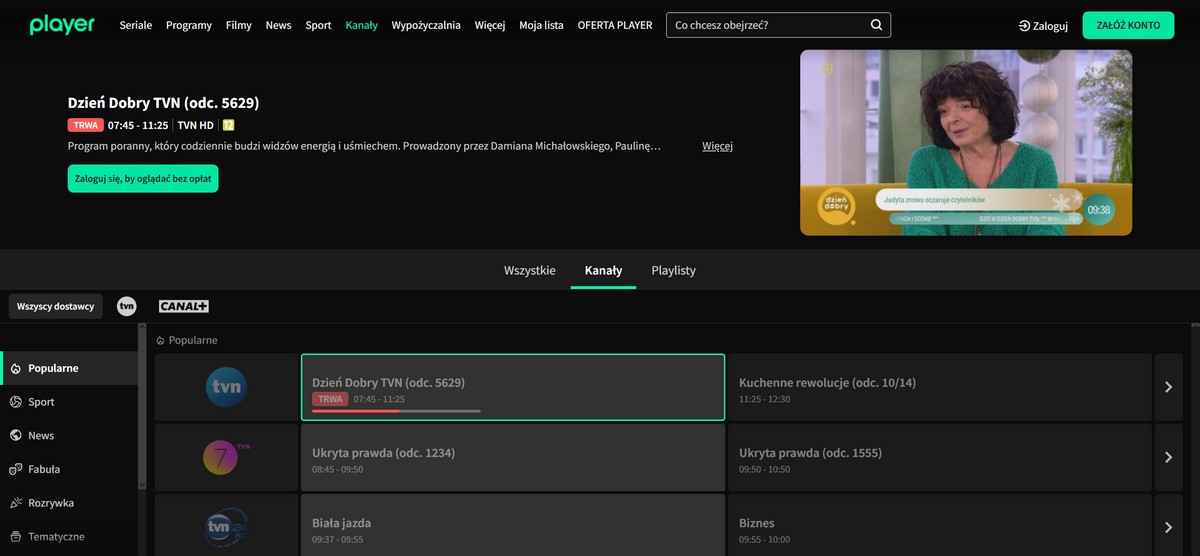Image resolution: width=1200 pixels, height=556 pixels.
Task: Open the Seriale menu
Action: 136,25
